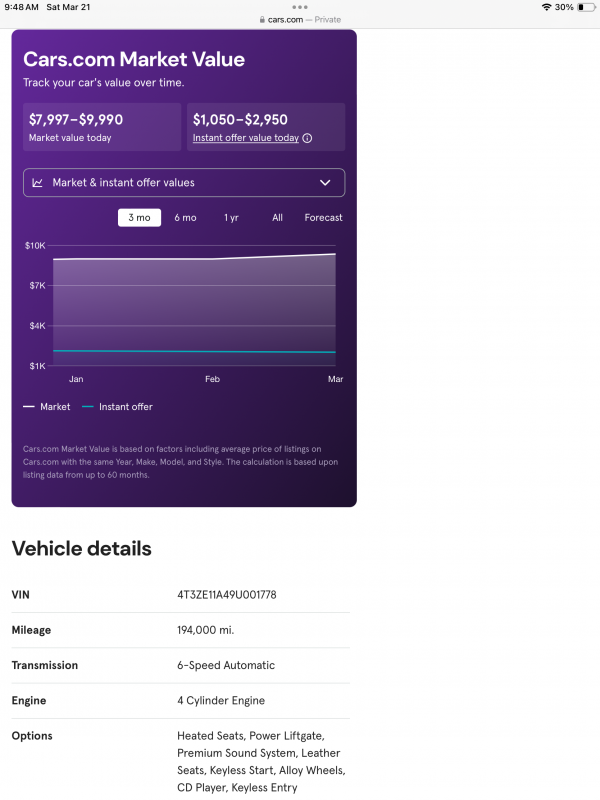Select the 3 mo time range
The width and height of the screenshot is (600, 800).
pos(139,217)
